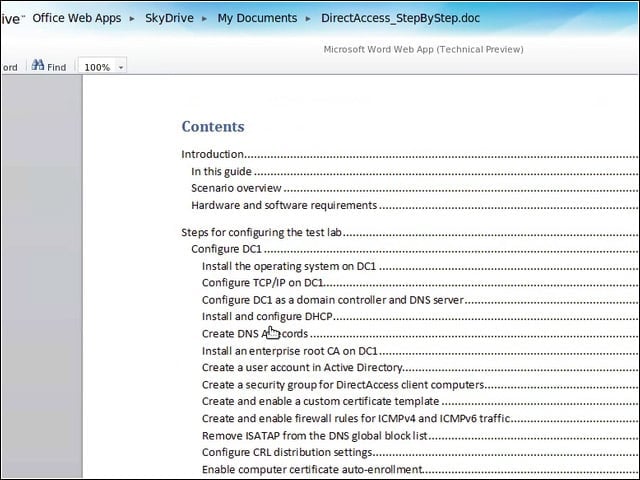Open Remove ISATAP from DNS global block list
The height and width of the screenshot is (480, 640).
pyautogui.click(x=315, y=436)
